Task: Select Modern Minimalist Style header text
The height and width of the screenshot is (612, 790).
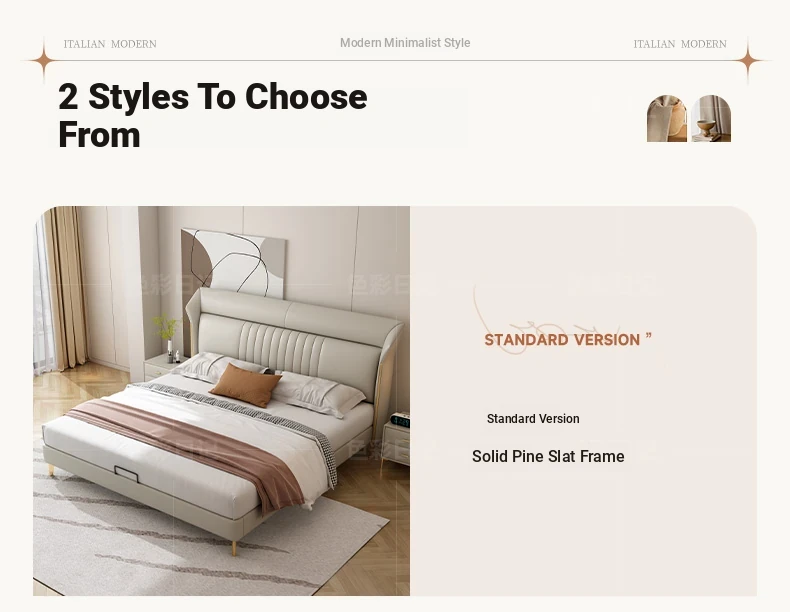Action: (405, 43)
